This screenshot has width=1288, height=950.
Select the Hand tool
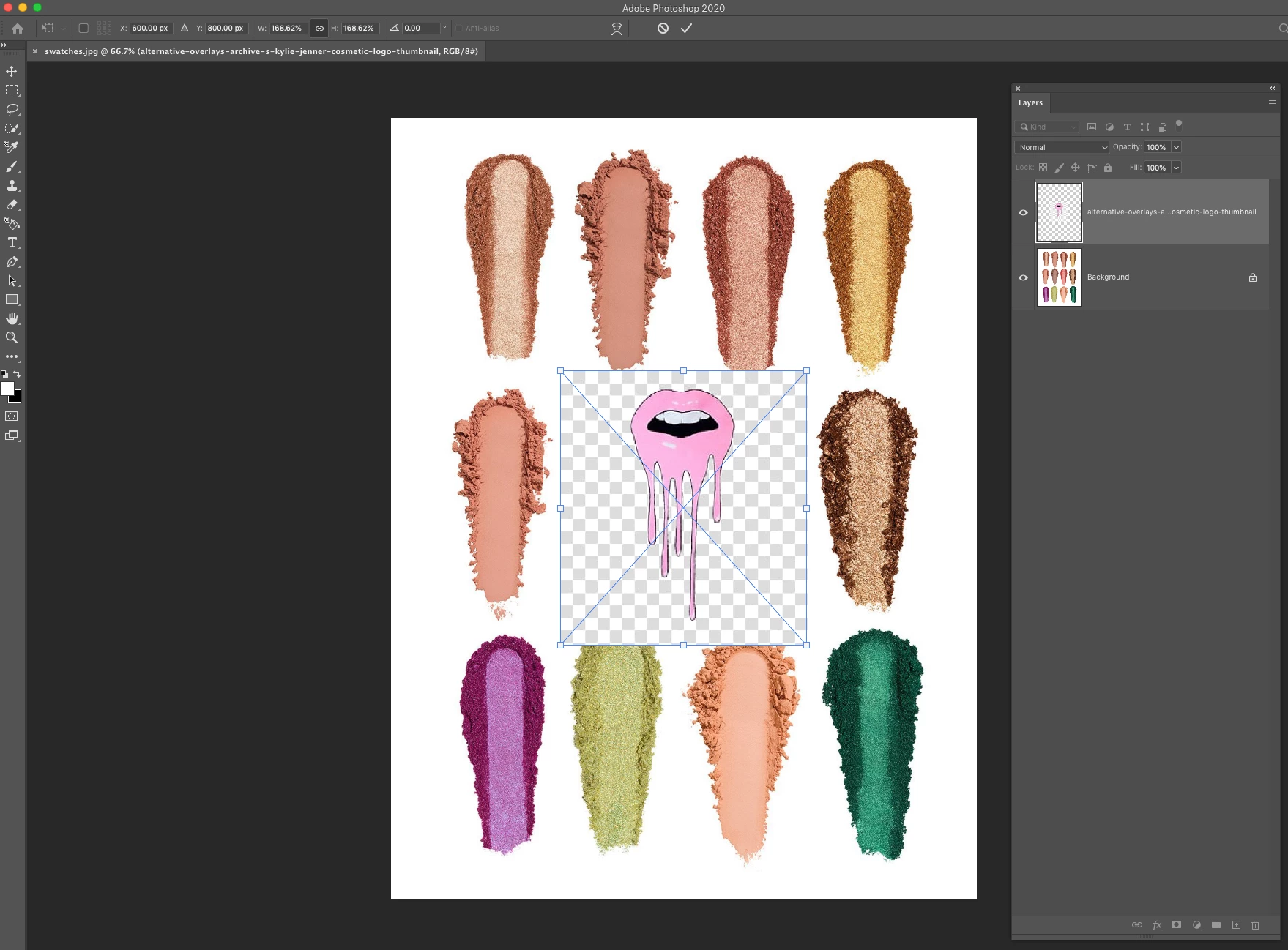(12, 318)
